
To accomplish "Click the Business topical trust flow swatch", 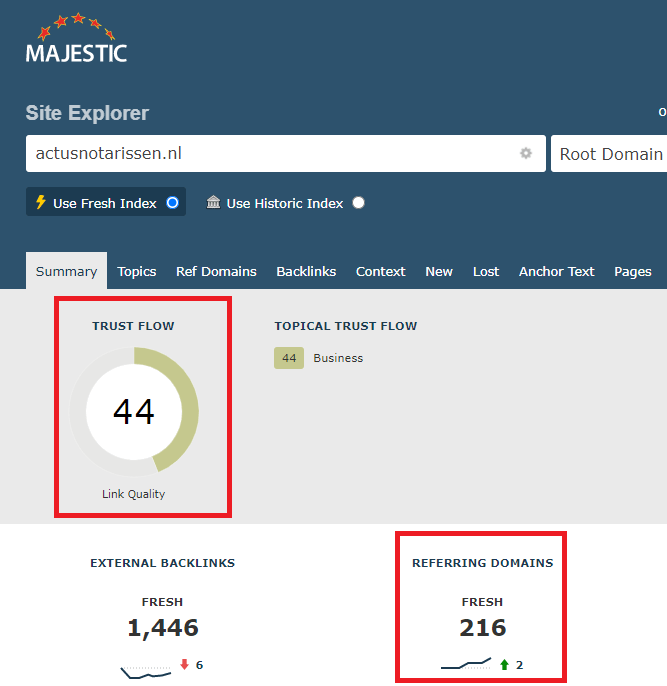I will point(289,358).
